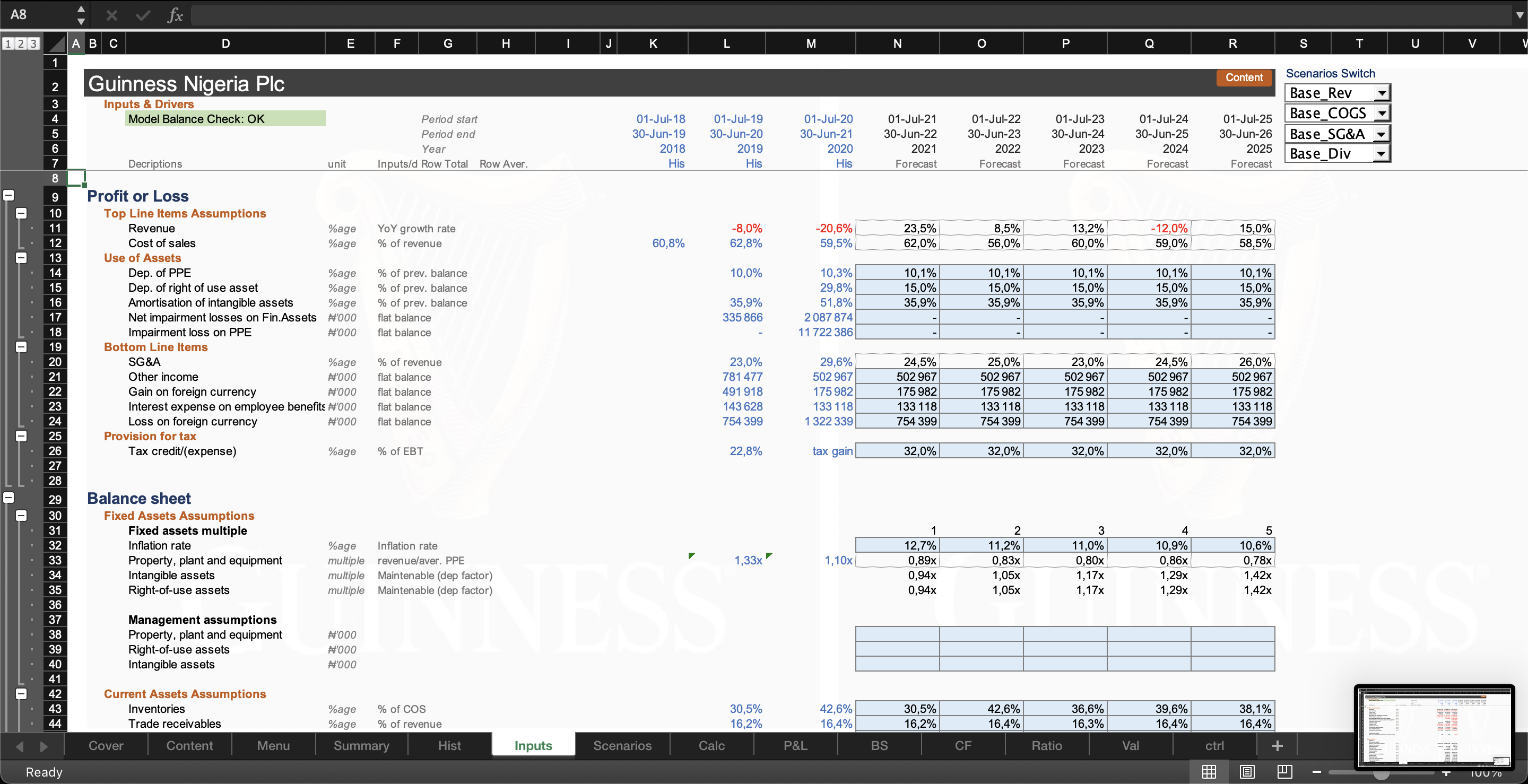The width and height of the screenshot is (1528, 784).
Task: Switch to Normal view icon
Action: tap(1208, 772)
